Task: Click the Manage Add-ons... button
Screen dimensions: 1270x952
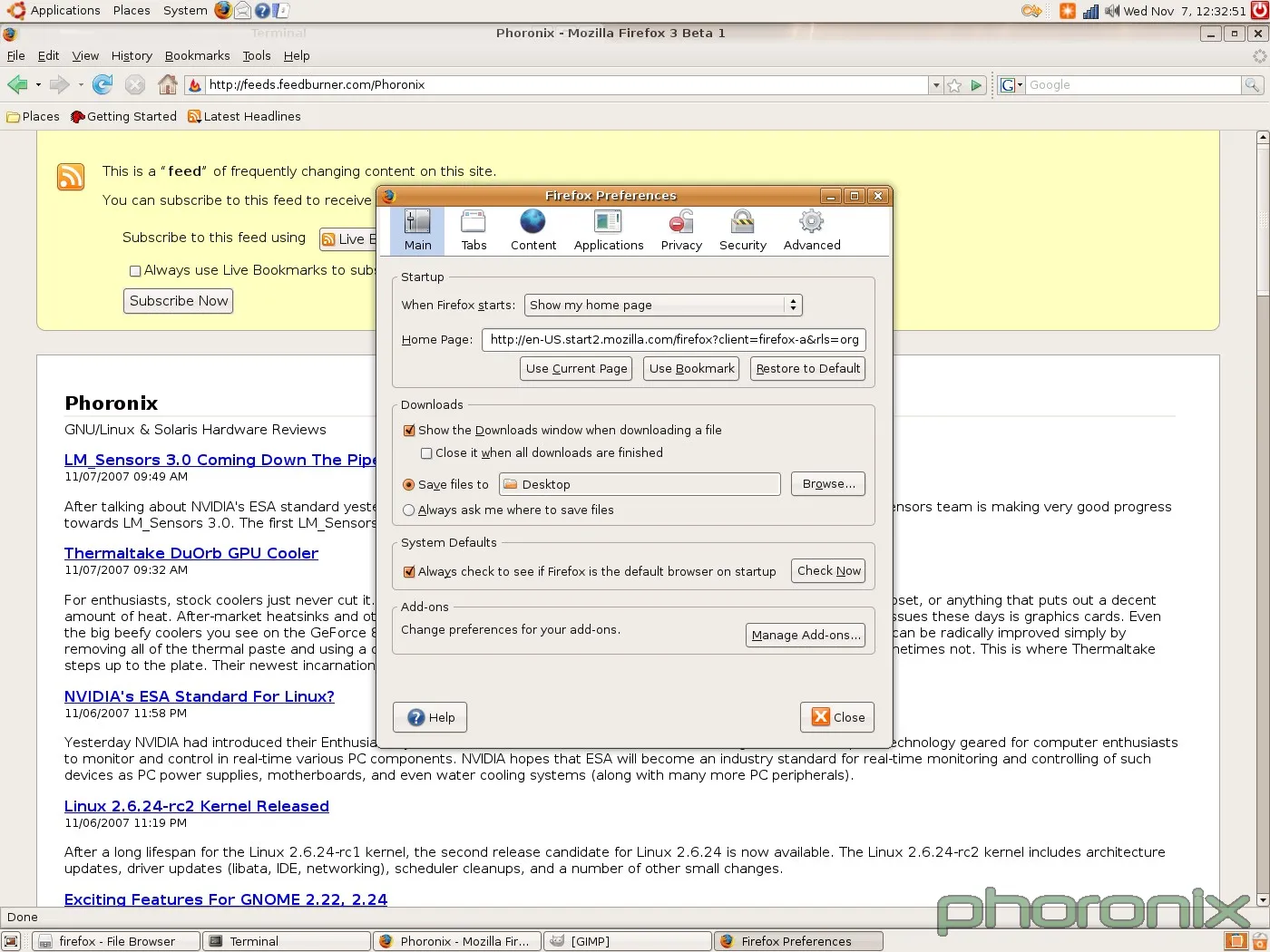Action: [x=806, y=635]
